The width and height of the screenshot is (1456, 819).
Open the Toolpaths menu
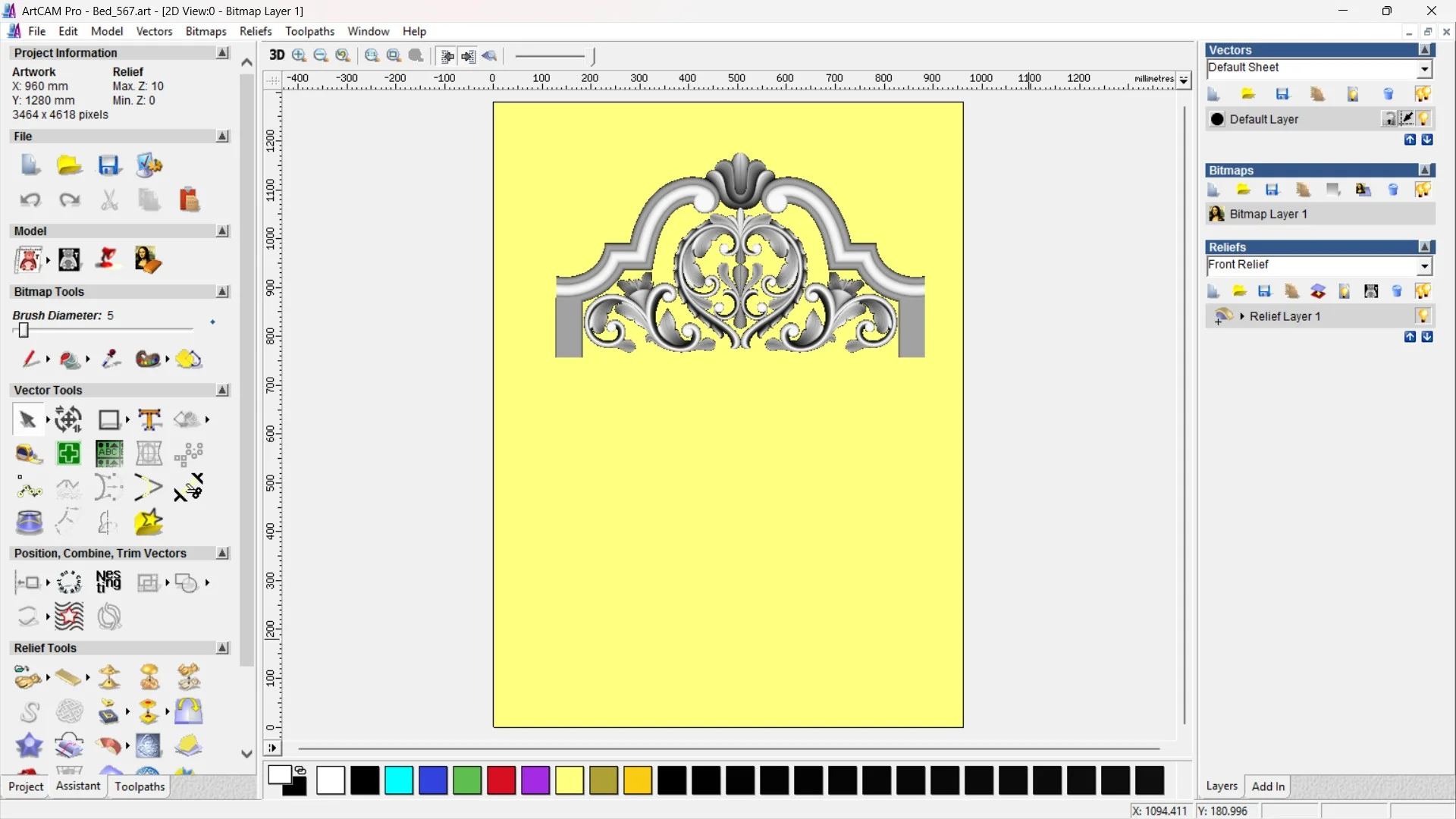[309, 31]
